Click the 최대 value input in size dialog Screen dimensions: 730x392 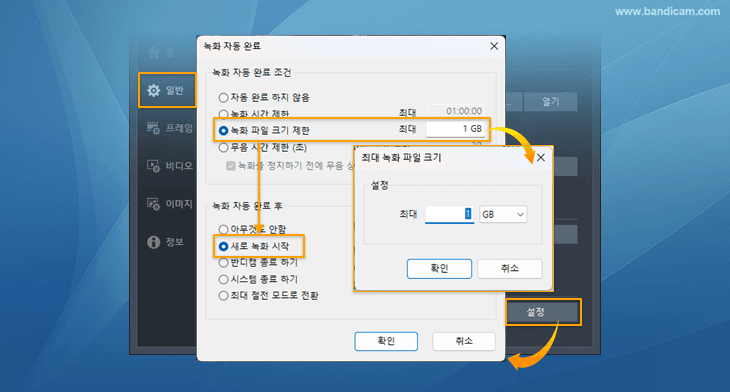[449, 214]
